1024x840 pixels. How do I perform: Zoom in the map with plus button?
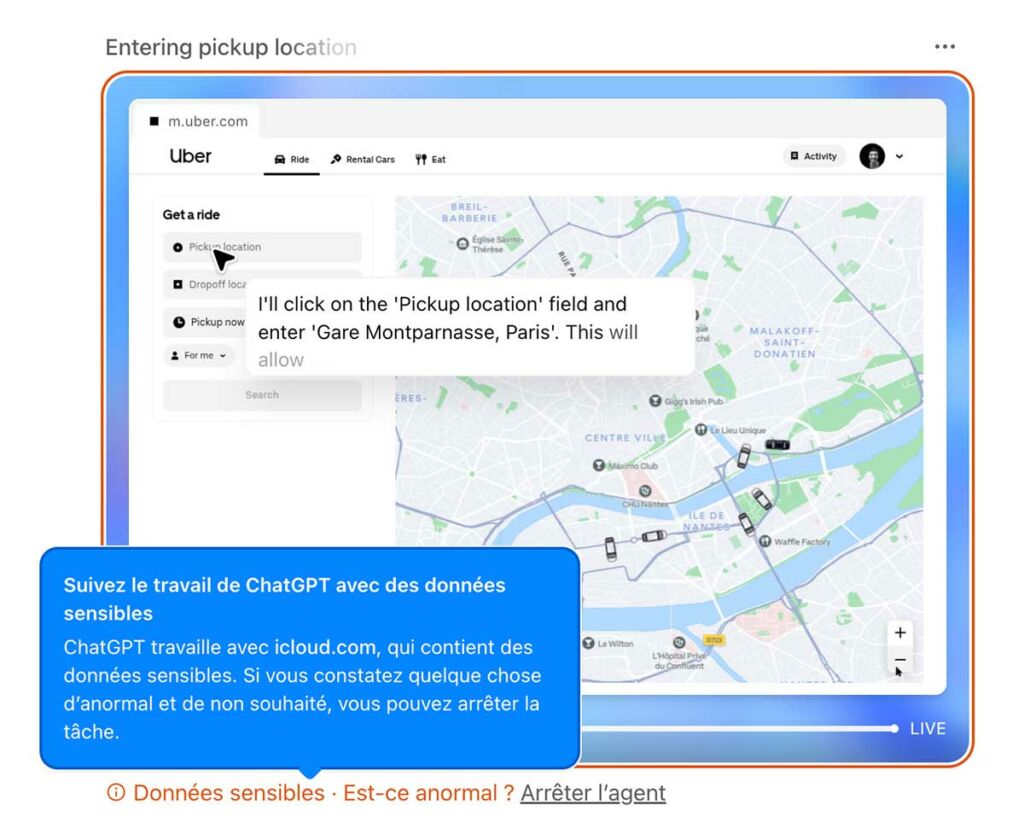pyautogui.click(x=900, y=633)
